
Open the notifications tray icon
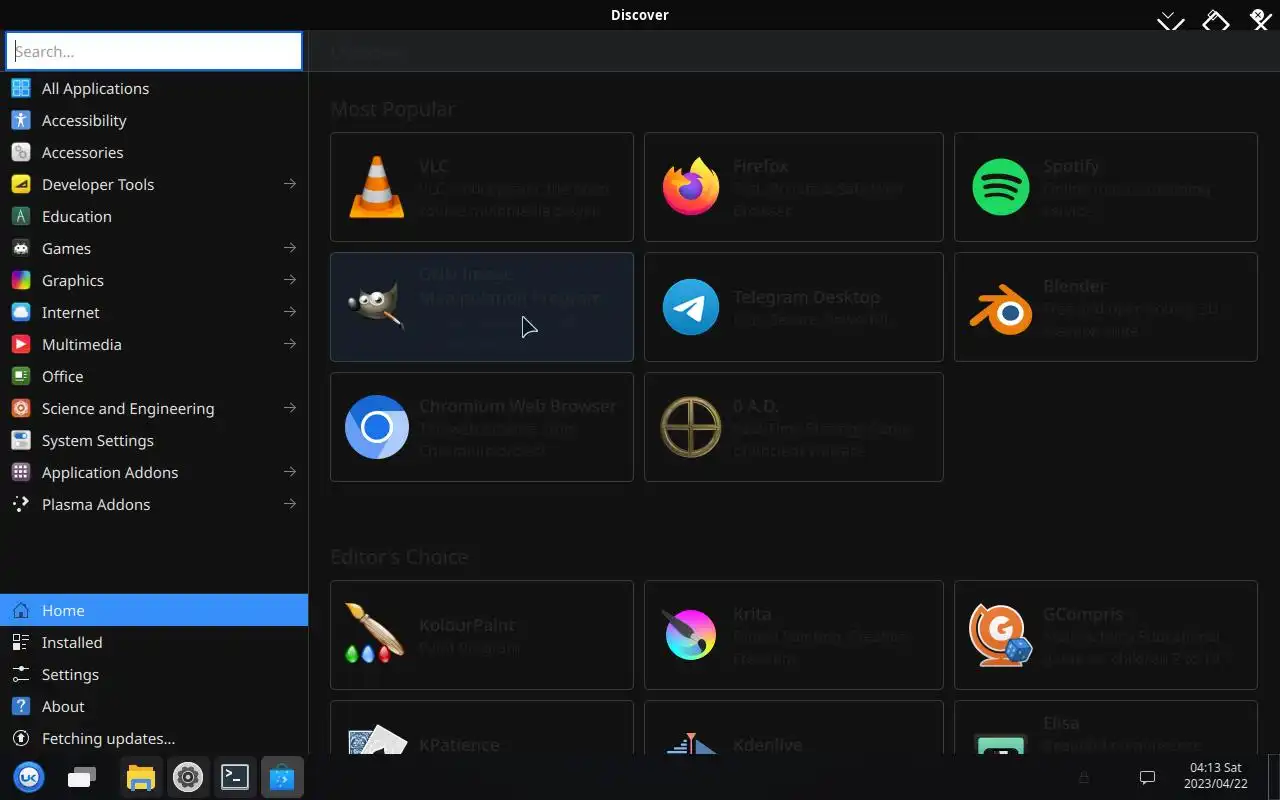click(1148, 777)
